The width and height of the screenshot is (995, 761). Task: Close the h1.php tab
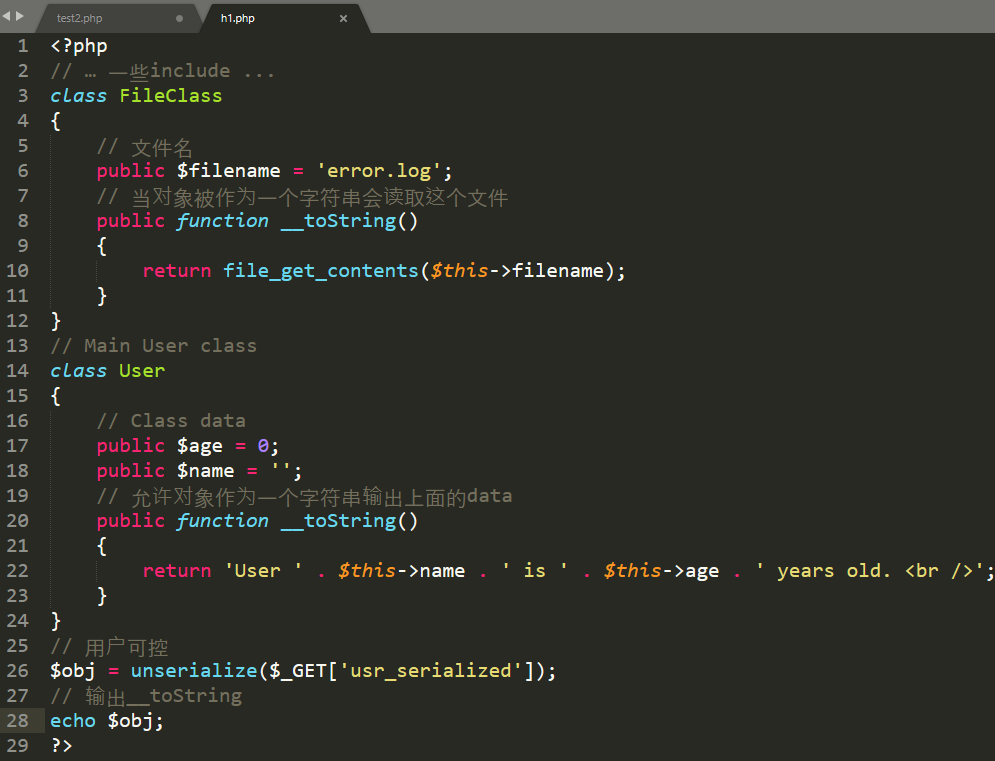(343, 18)
